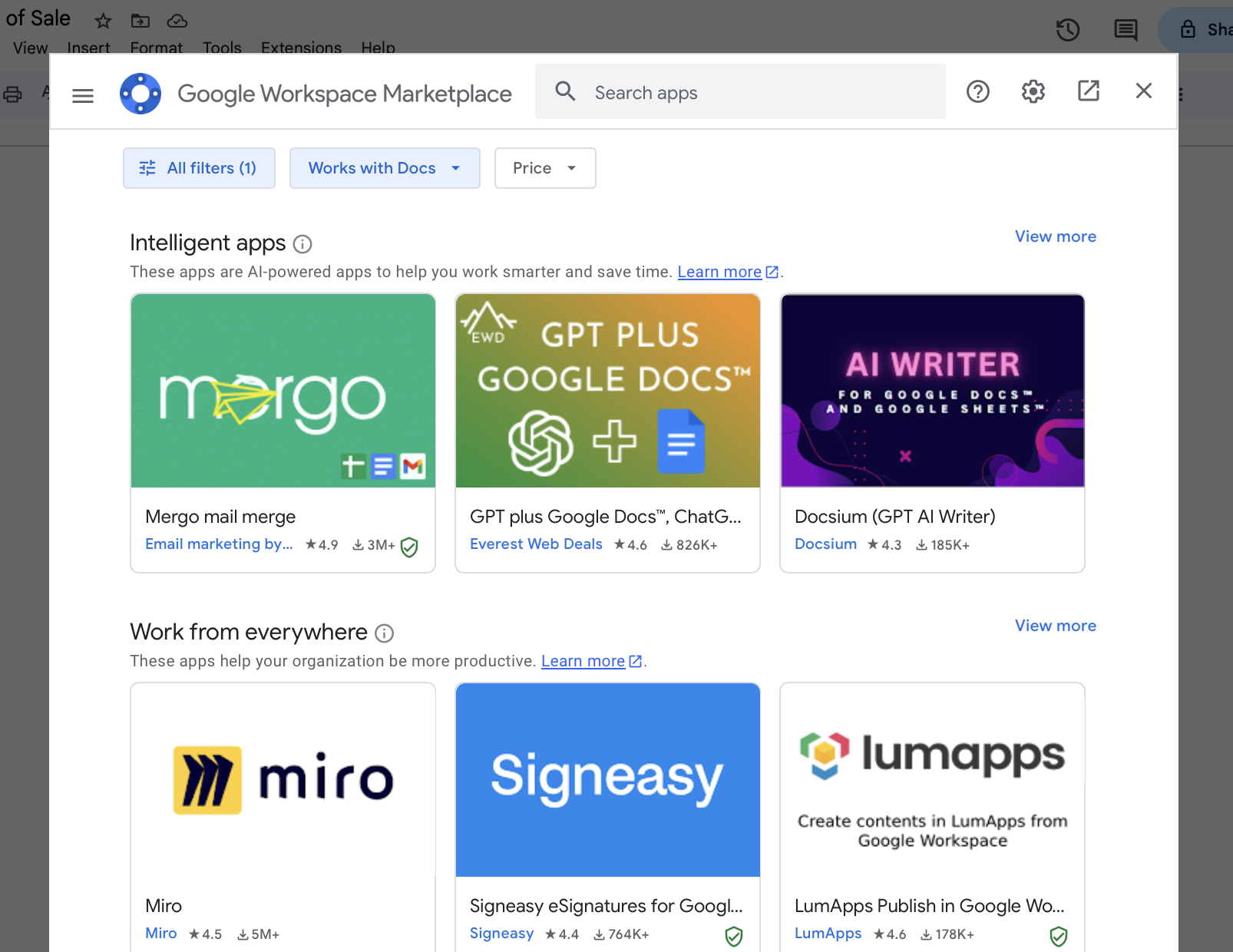Open the Marketplace hamburger main menu

[83, 95]
